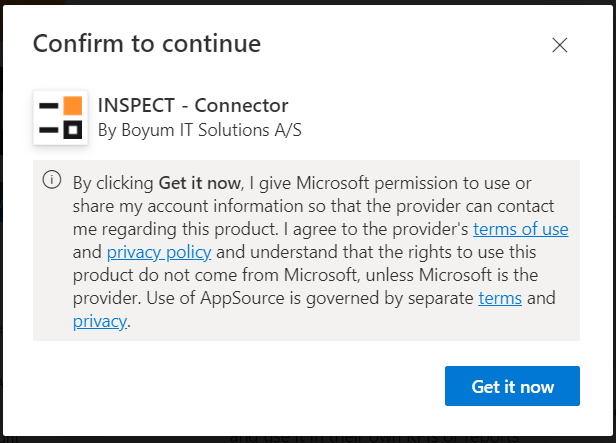616x443 pixels.
Task: Click the info circle icon in notice
Action: pyautogui.click(x=52, y=180)
